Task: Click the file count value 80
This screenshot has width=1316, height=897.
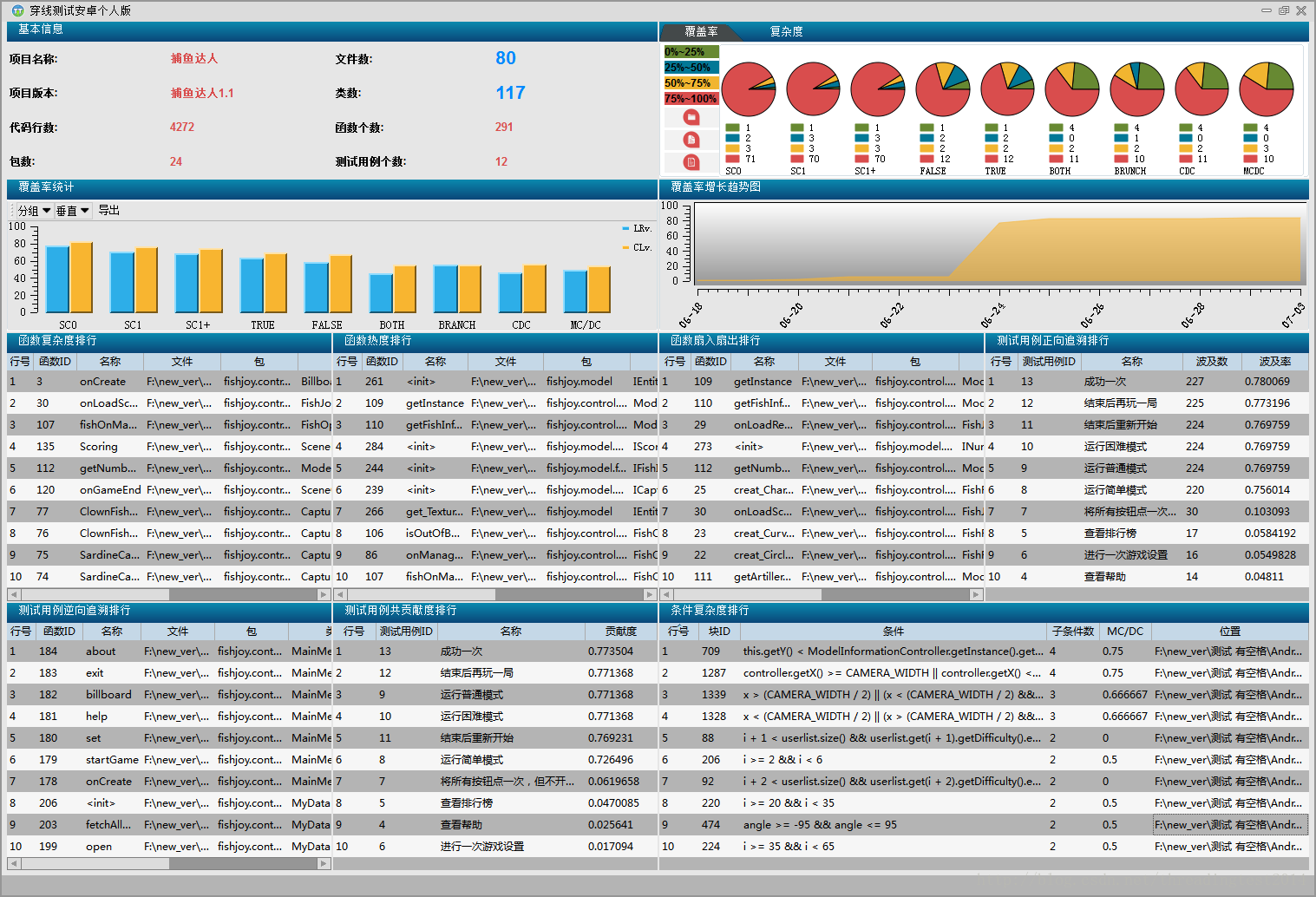Action: pyautogui.click(x=506, y=58)
